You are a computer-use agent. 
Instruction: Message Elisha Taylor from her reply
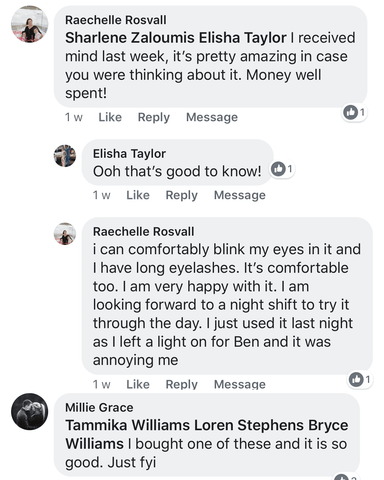click(240, 195)
